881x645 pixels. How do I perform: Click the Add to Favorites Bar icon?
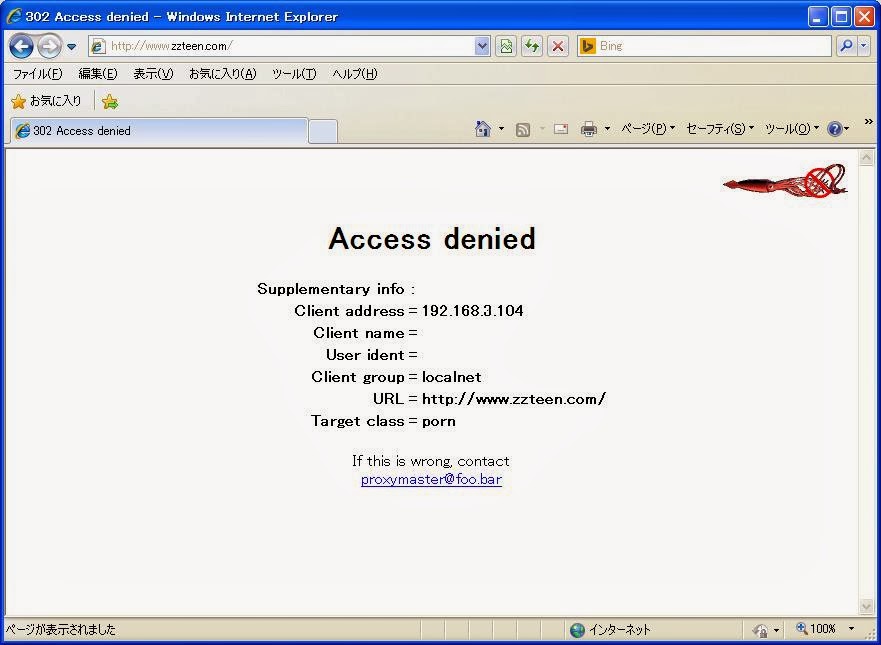[110, 102]
